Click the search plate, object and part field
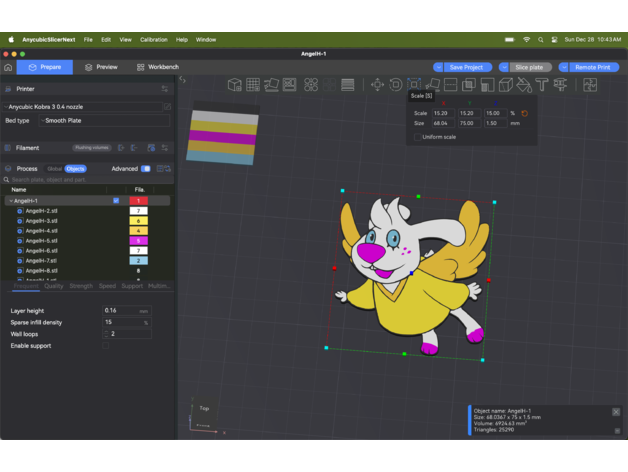The width and height of the screenshot is (628, 472). coord(88,180)
